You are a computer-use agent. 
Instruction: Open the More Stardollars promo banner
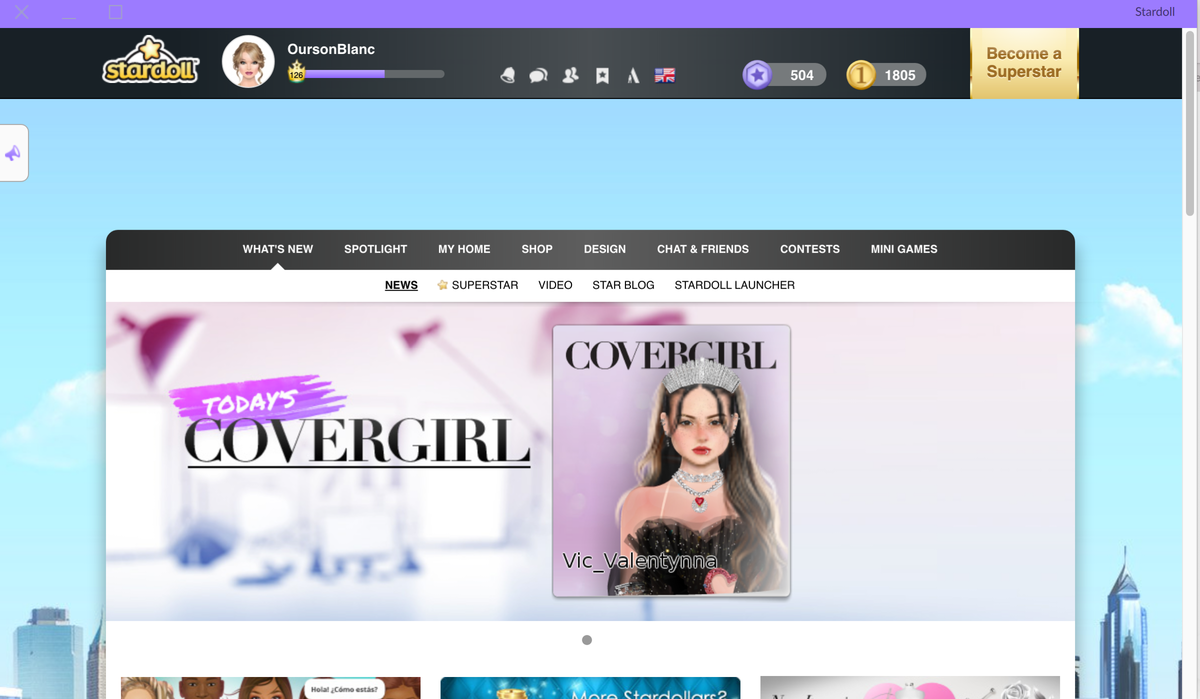click(590, 688)
